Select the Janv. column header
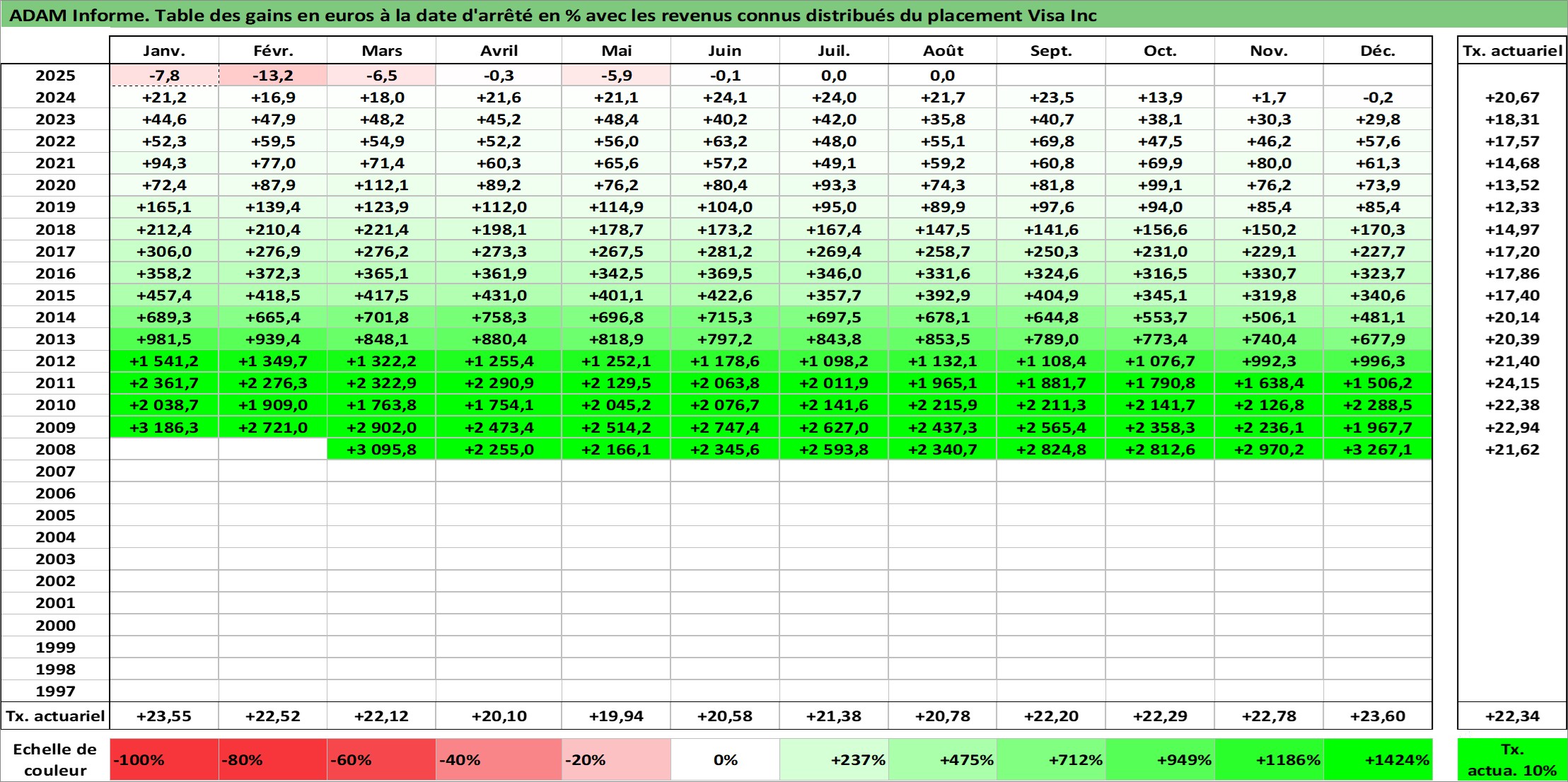1568x782 pixels. click(x=164, y=51)
